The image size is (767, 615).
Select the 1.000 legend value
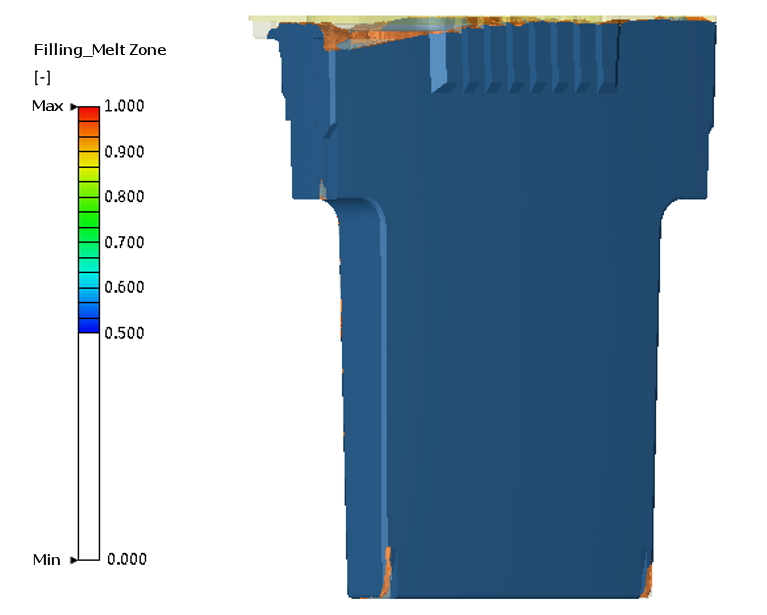pos(125,106)
